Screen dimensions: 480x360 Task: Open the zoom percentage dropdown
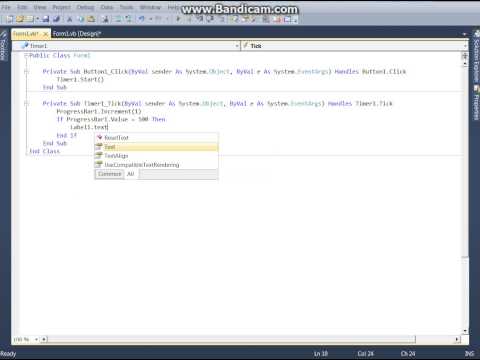[36, 339]
